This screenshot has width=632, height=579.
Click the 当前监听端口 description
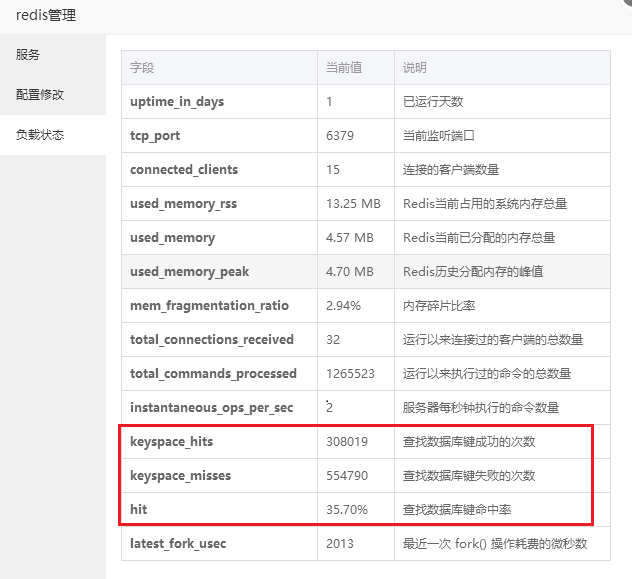point(439,136)
